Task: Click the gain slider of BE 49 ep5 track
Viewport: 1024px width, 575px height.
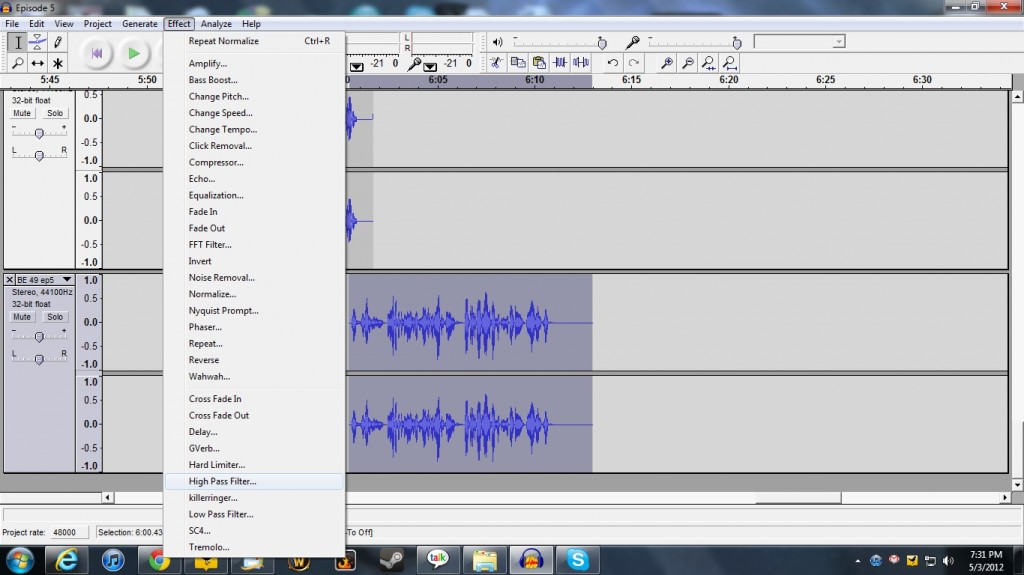Action: 39,337
